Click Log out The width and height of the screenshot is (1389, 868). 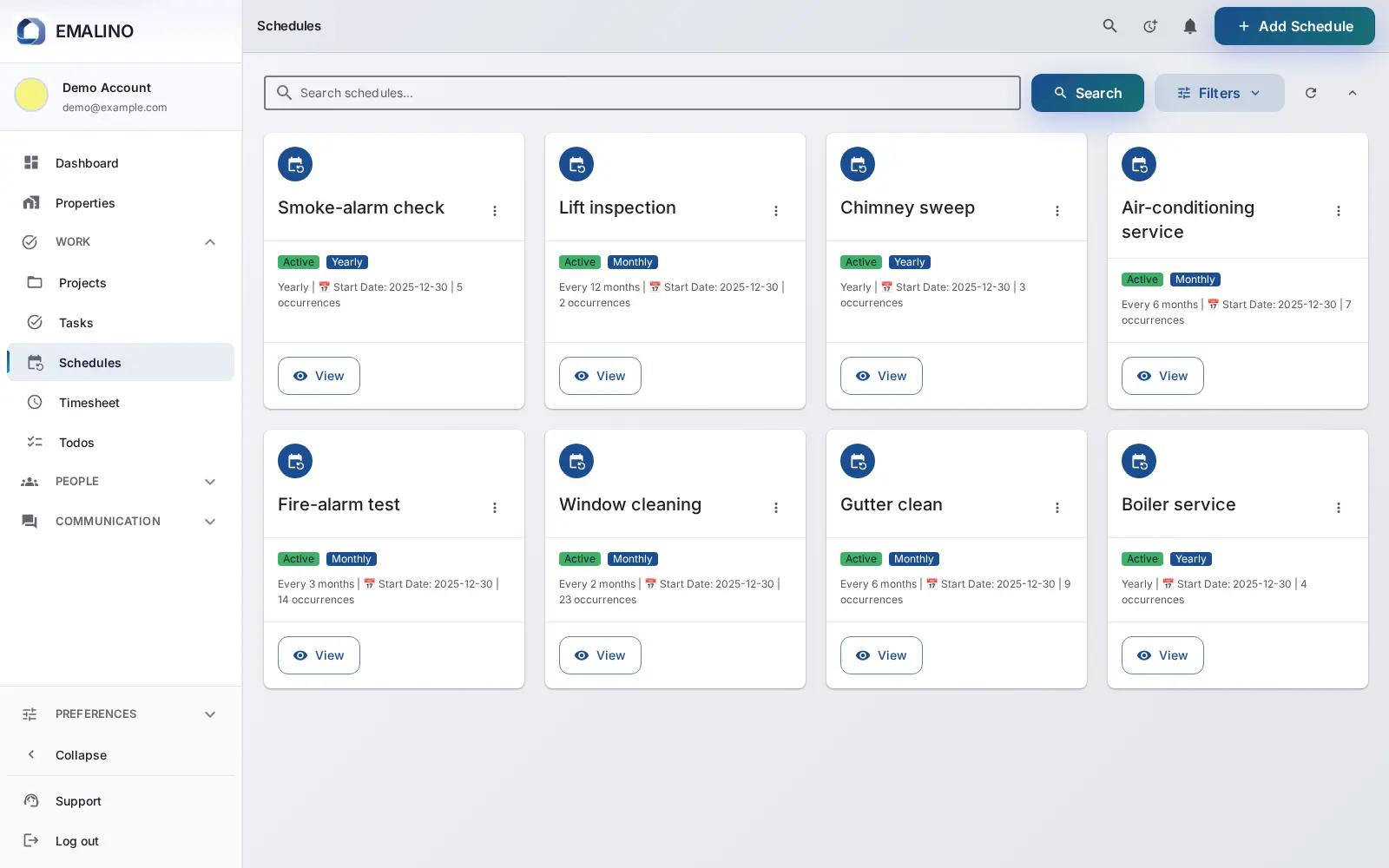pyautogui.click(x=121, y=841)
